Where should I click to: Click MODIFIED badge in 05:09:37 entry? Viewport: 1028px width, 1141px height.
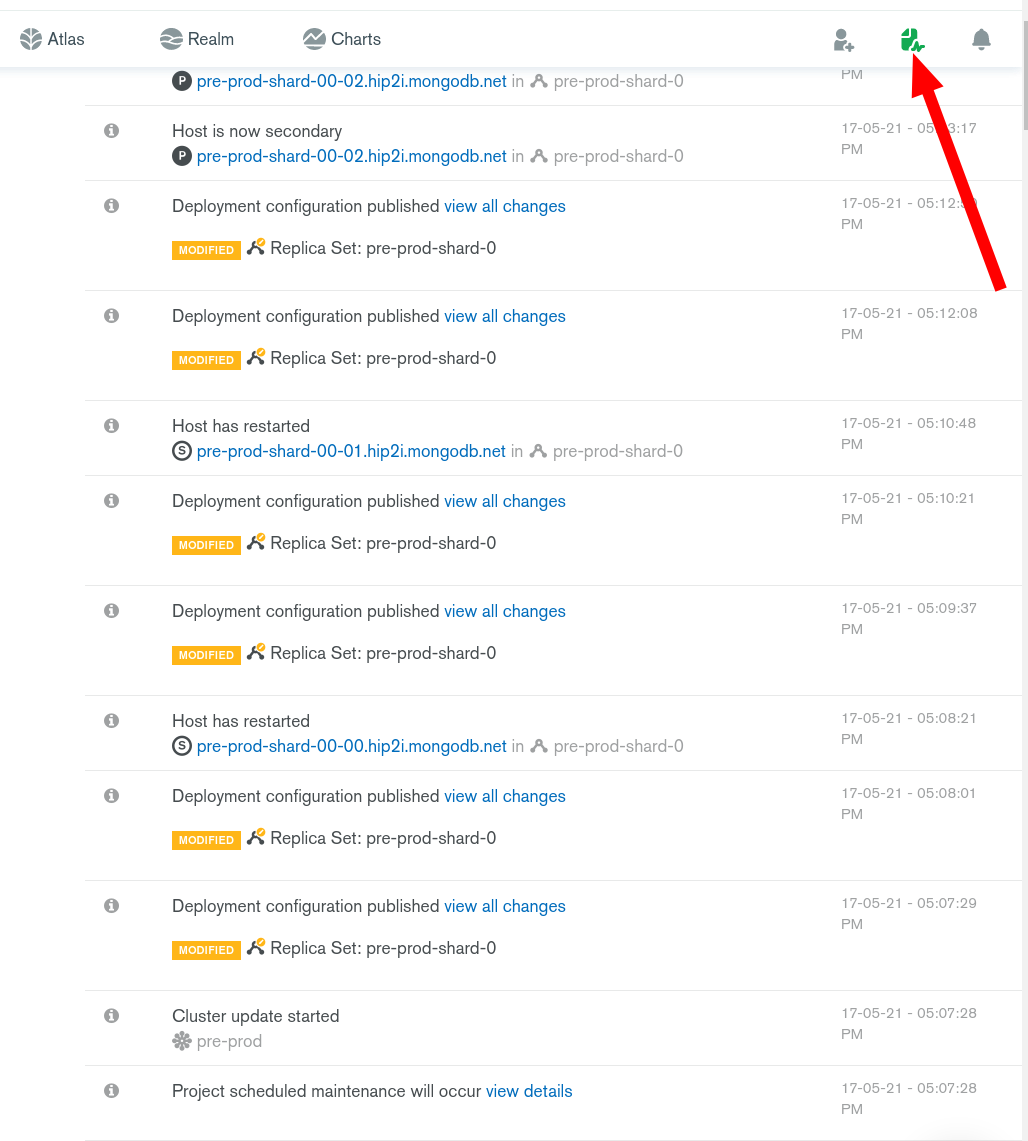pyautogui.click(x=206, y=655)
